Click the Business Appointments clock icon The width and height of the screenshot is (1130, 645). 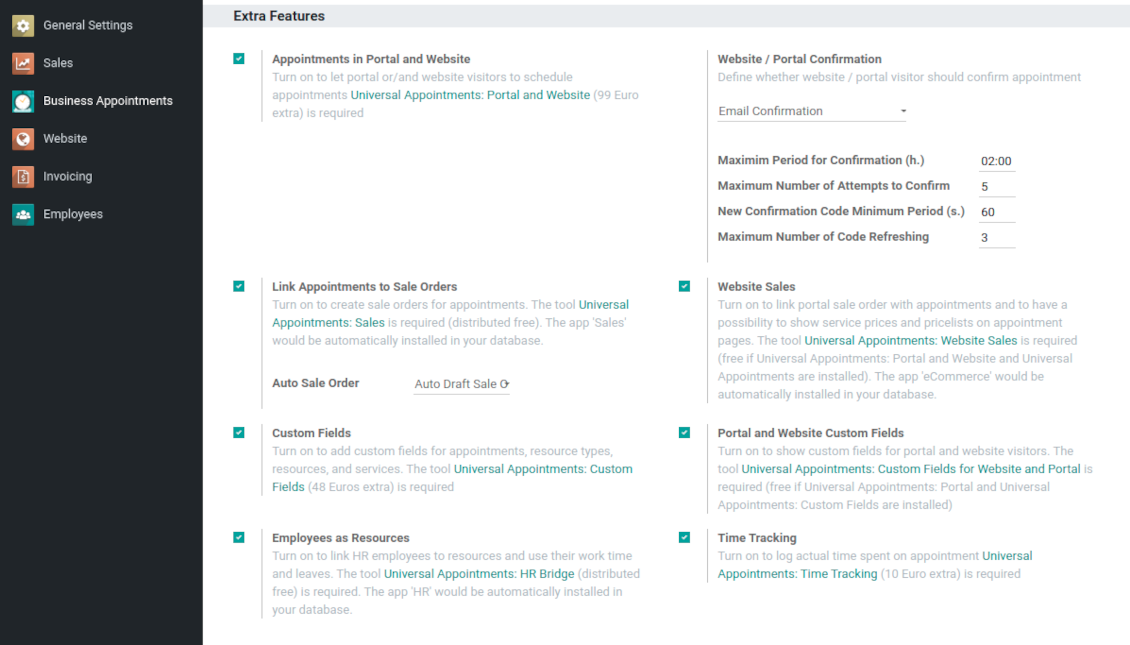coord(23,101)
